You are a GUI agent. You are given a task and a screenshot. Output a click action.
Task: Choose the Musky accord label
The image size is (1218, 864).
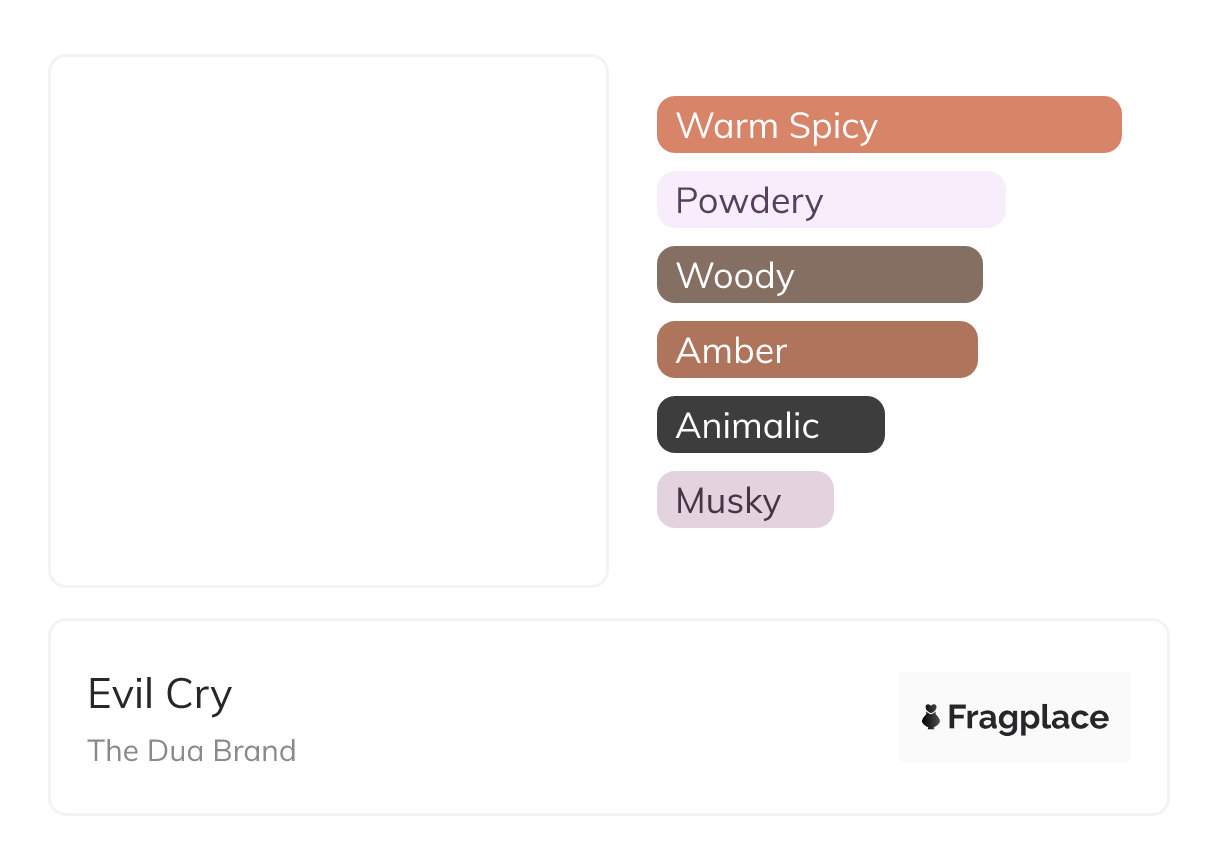pos(728,500)
